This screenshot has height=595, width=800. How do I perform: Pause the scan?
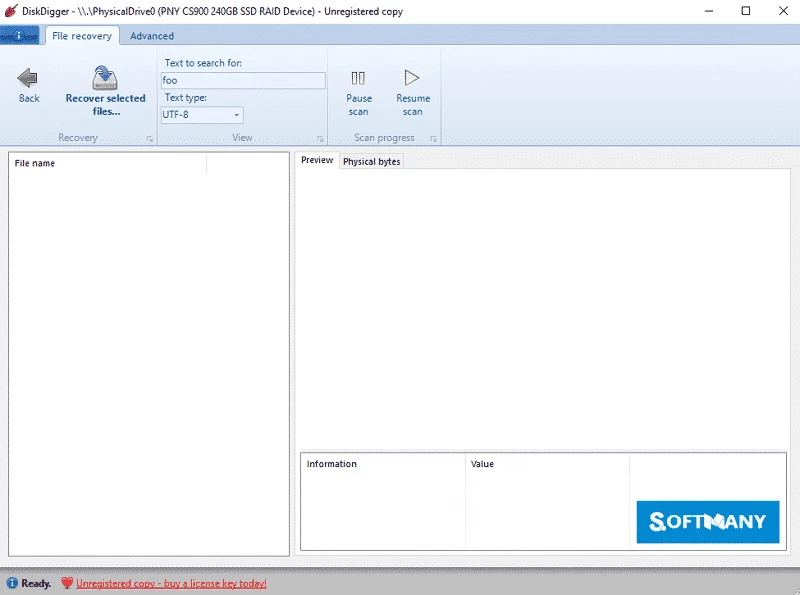click(358, 78)
